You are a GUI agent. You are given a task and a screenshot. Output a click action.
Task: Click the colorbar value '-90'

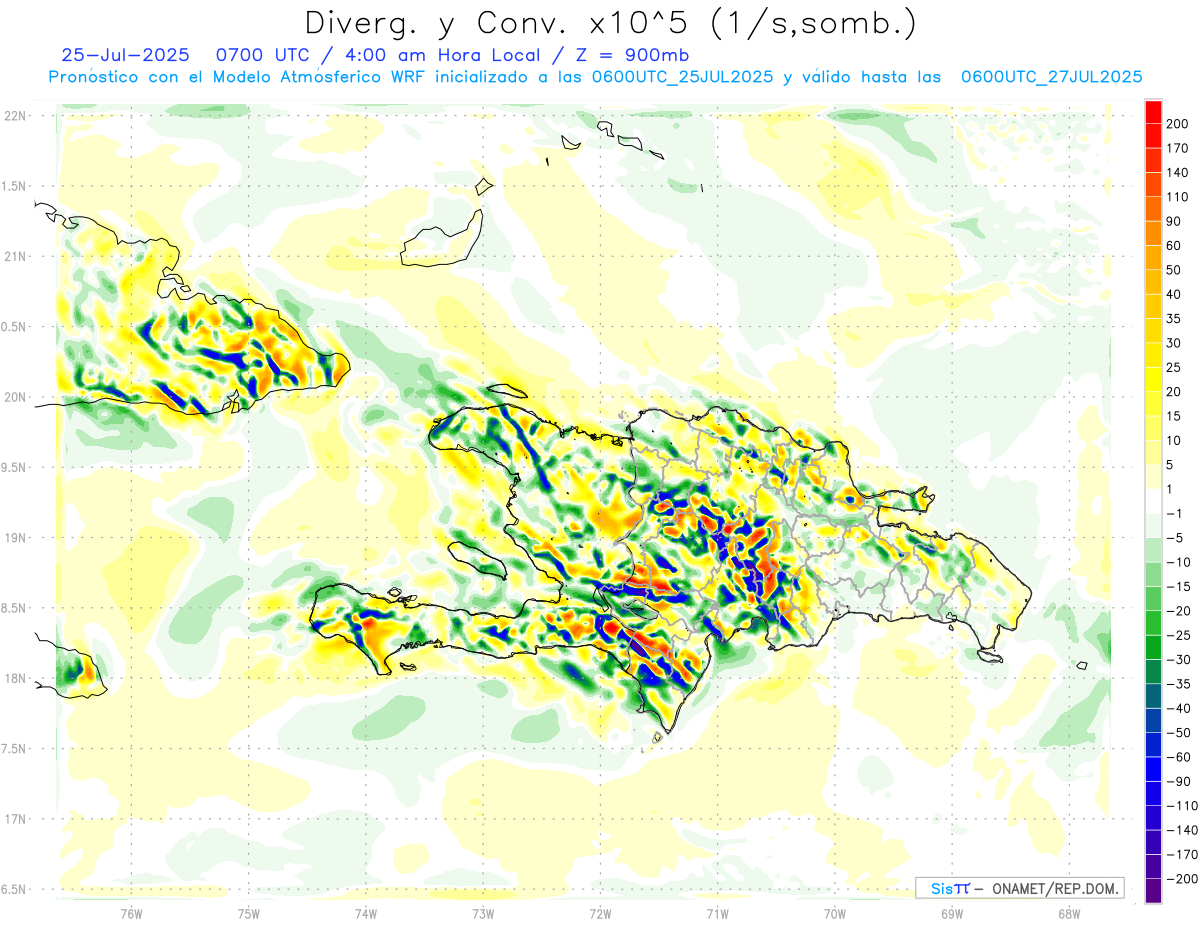point(1177,782)
